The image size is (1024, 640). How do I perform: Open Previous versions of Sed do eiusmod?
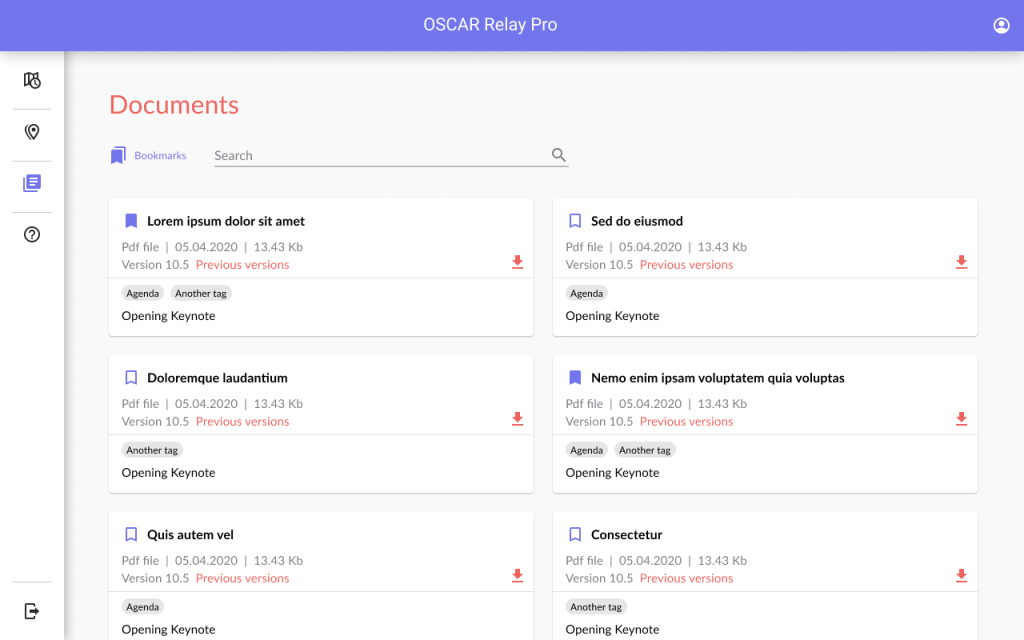point(686,264)
